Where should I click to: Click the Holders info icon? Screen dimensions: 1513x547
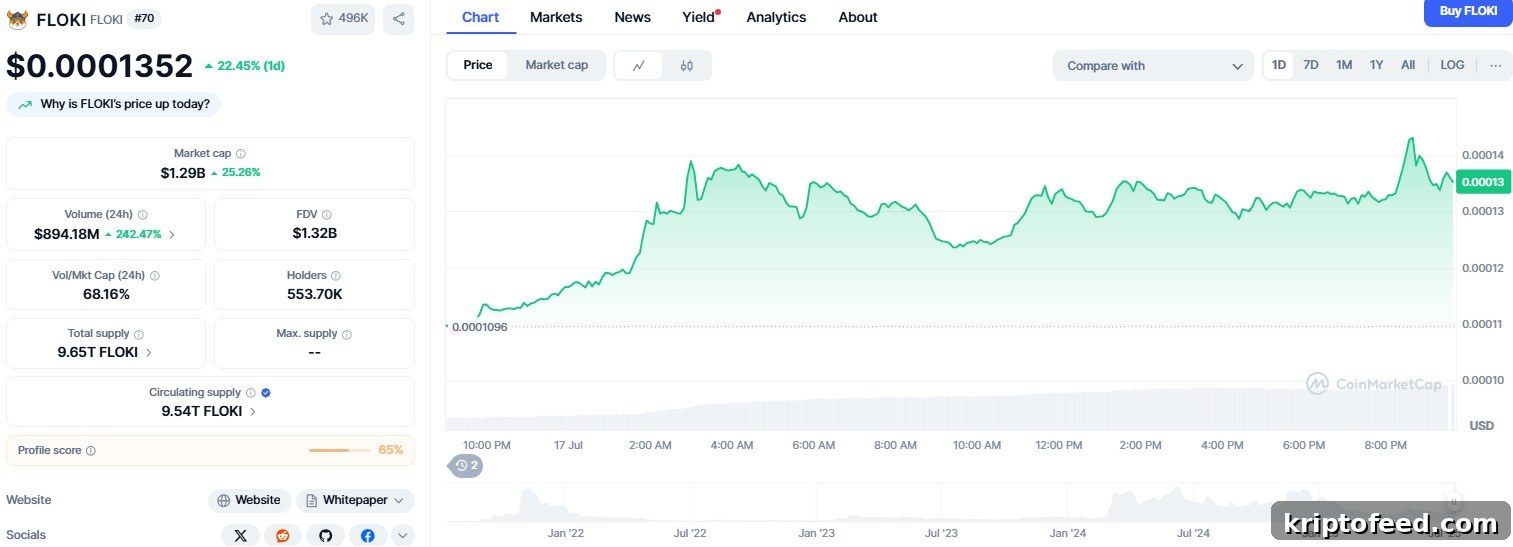(x=336, y=276)
